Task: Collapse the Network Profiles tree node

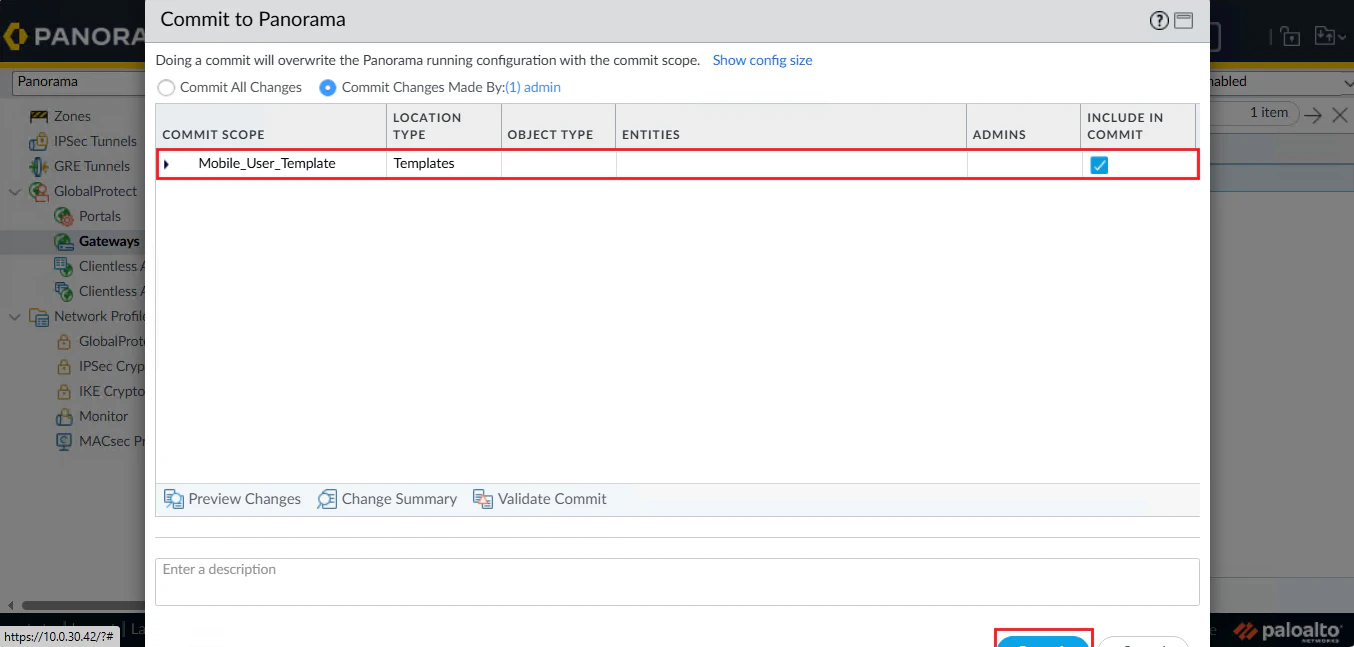Action: [x=15, y=316]
